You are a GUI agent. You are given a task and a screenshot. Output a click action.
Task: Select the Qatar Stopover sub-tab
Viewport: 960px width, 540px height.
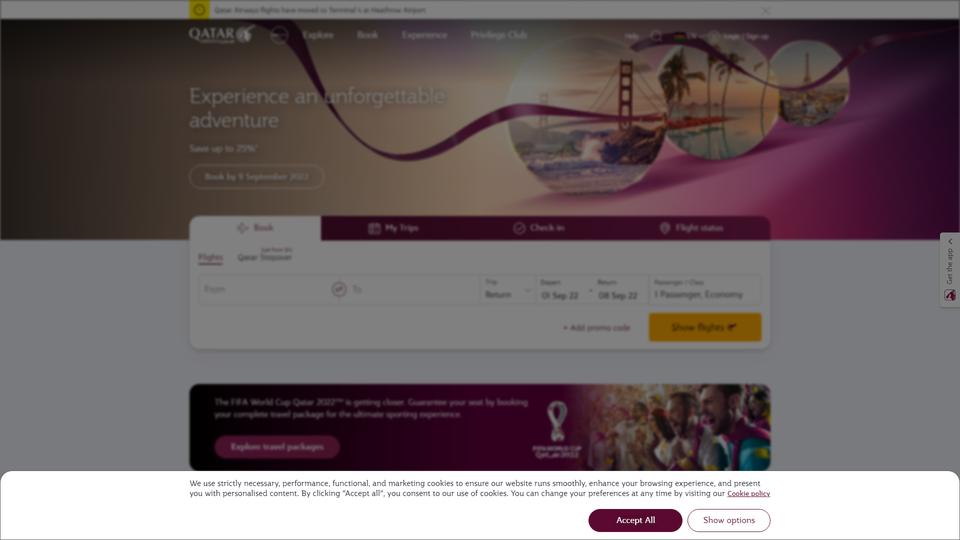point(264,257)
